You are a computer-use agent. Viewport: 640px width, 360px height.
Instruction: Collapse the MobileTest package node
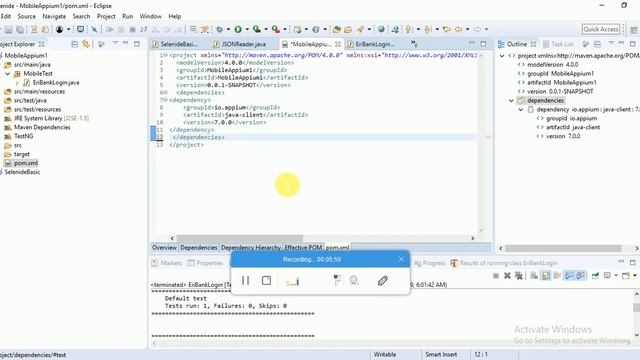click(8, 74)
